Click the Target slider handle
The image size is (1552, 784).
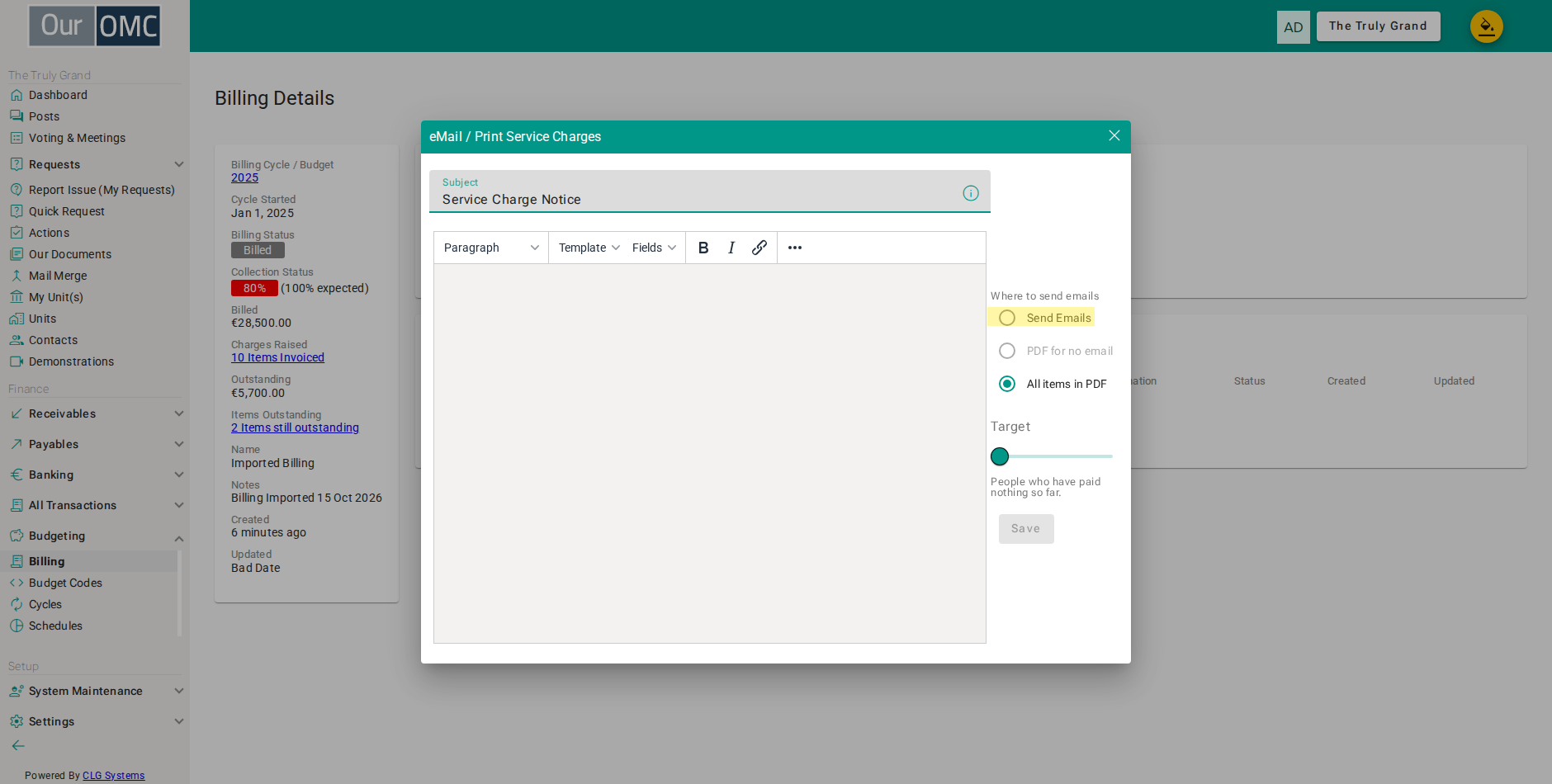[x=1000, y=456]
